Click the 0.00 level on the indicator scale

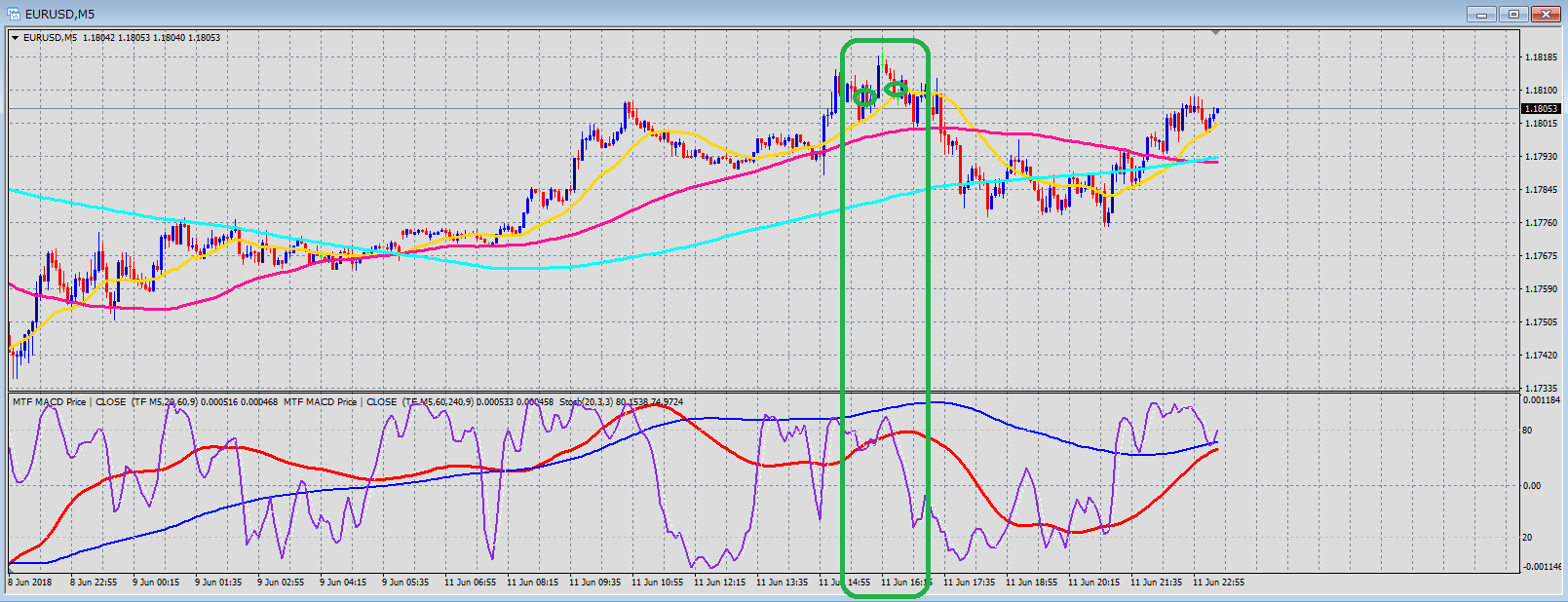(1531, 485)
